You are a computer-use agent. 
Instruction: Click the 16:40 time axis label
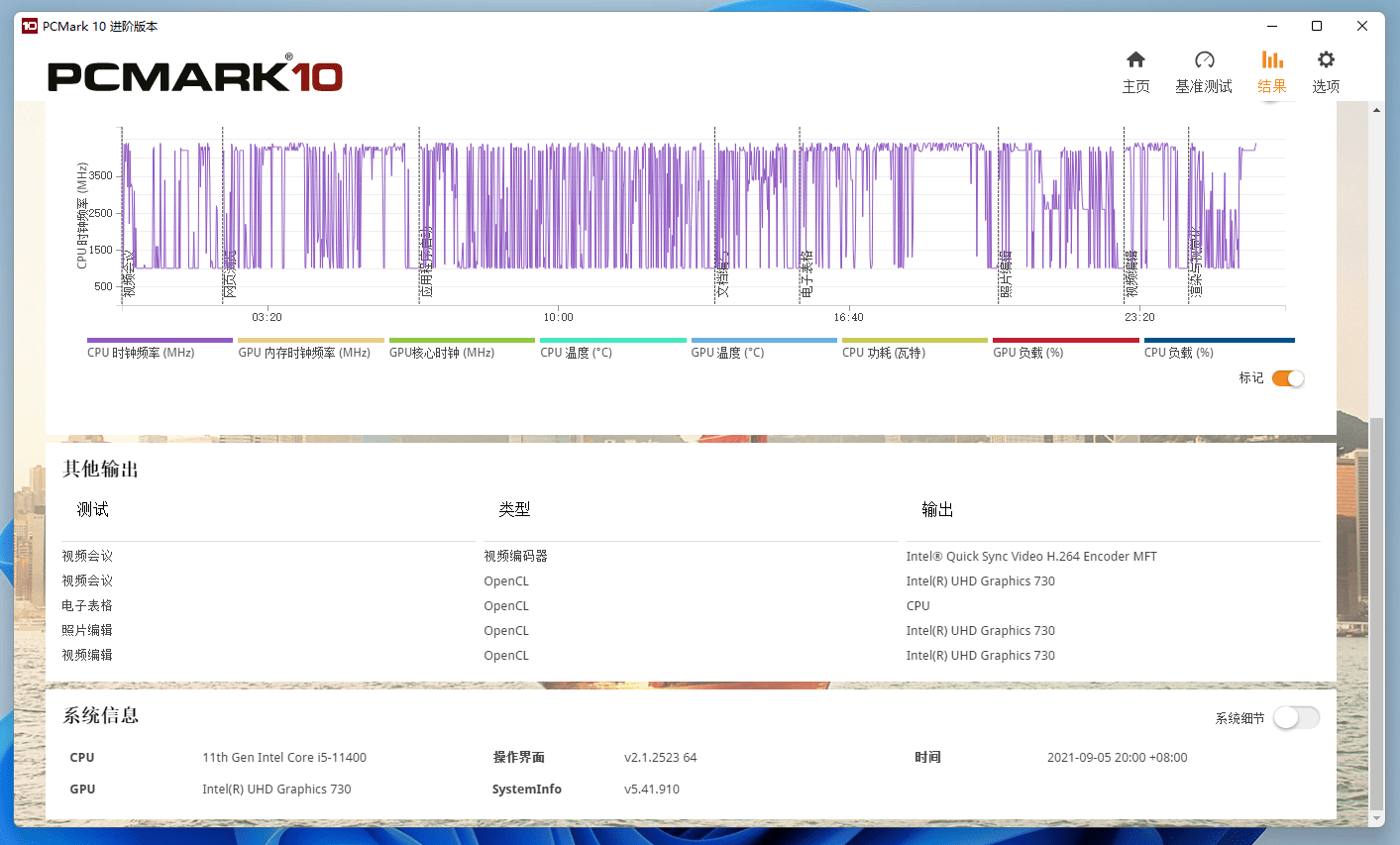click(x=848, y=318)
